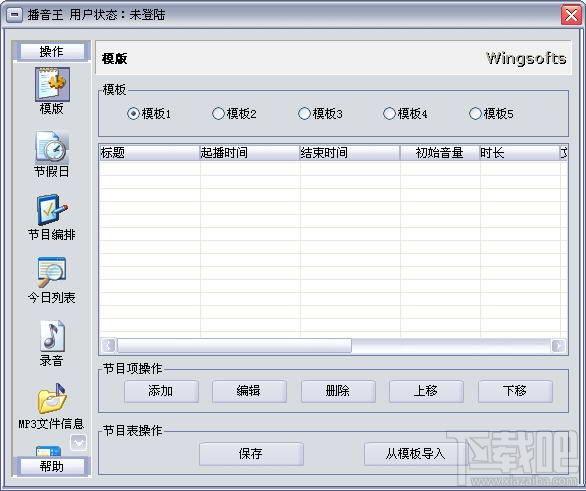Click the 结束时间 column header

click(350, 153)
